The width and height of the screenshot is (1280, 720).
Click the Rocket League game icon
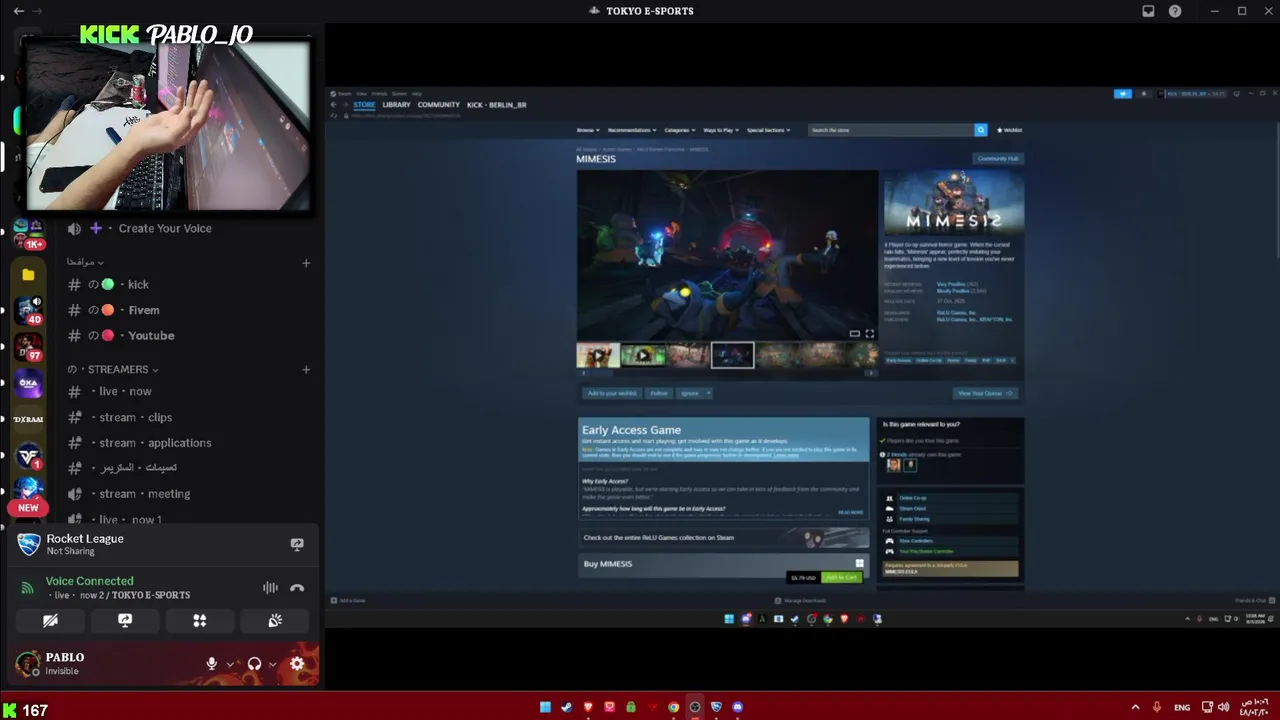point(29,545)
